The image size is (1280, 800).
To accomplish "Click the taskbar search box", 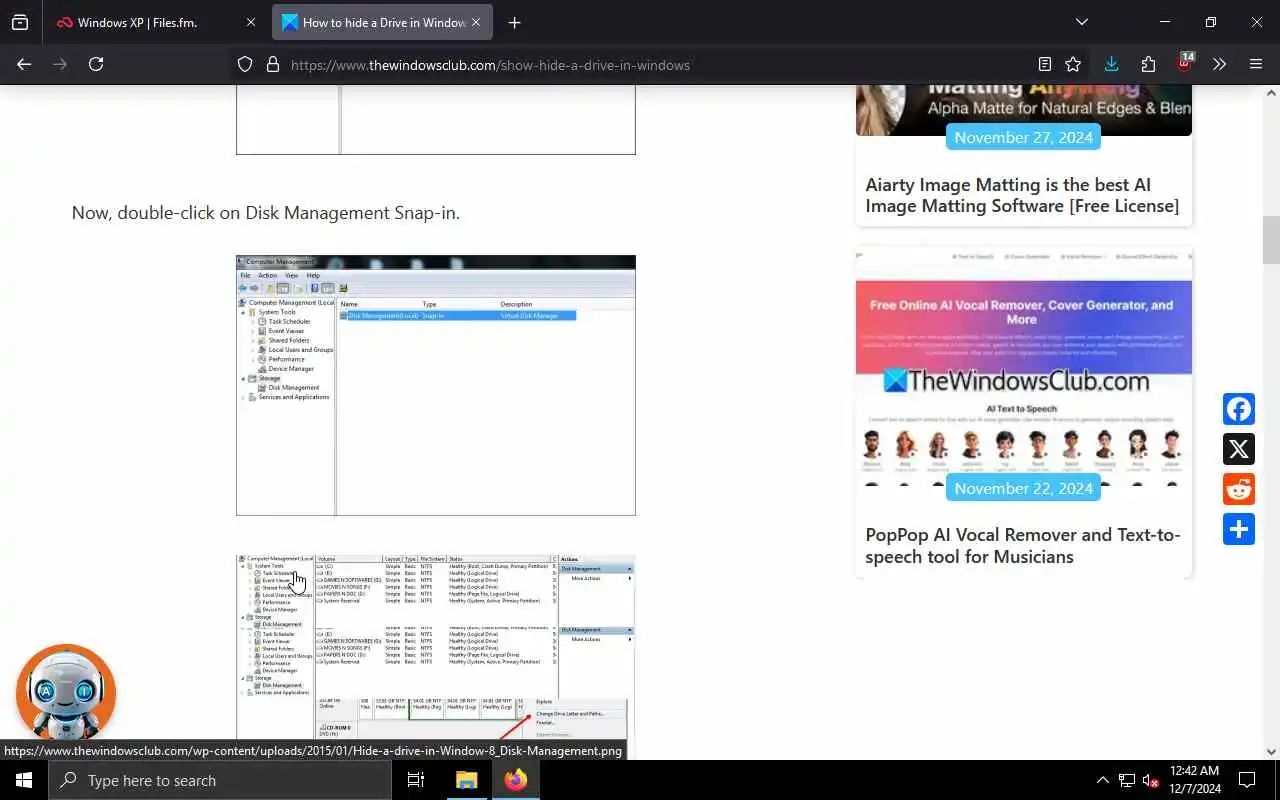I will (x=220, y=780).
